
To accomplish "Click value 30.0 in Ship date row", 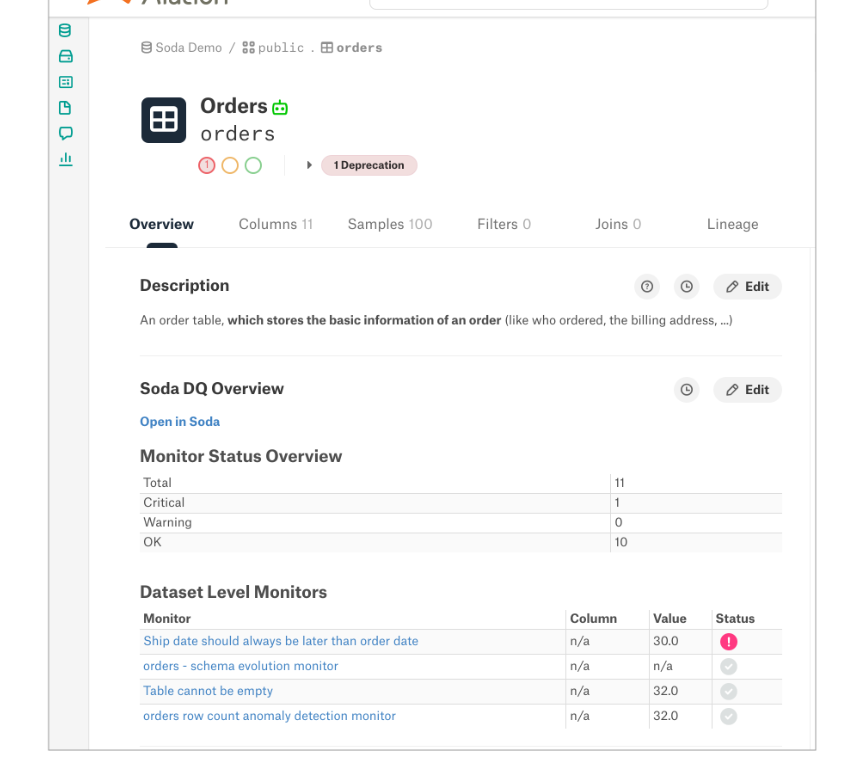I will (666, 641).
